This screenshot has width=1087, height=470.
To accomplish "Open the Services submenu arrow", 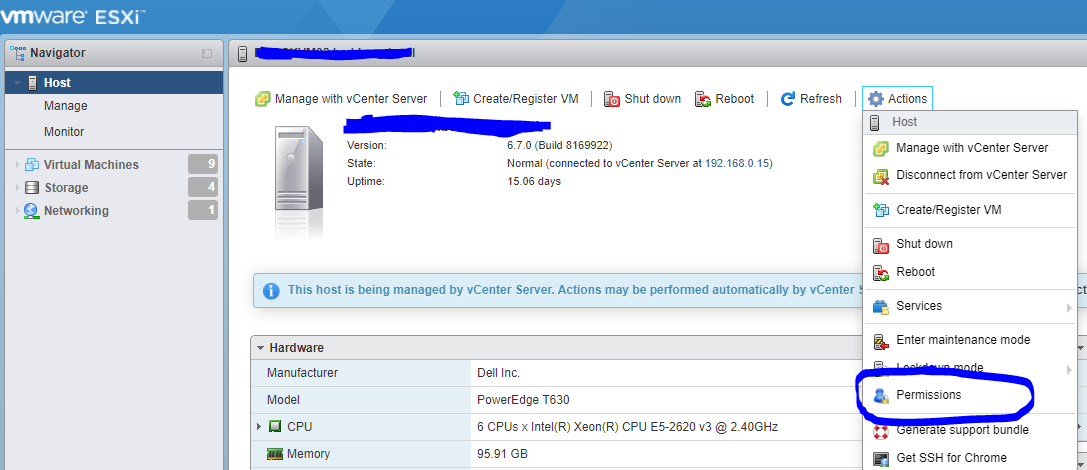I will (1069, 308).
